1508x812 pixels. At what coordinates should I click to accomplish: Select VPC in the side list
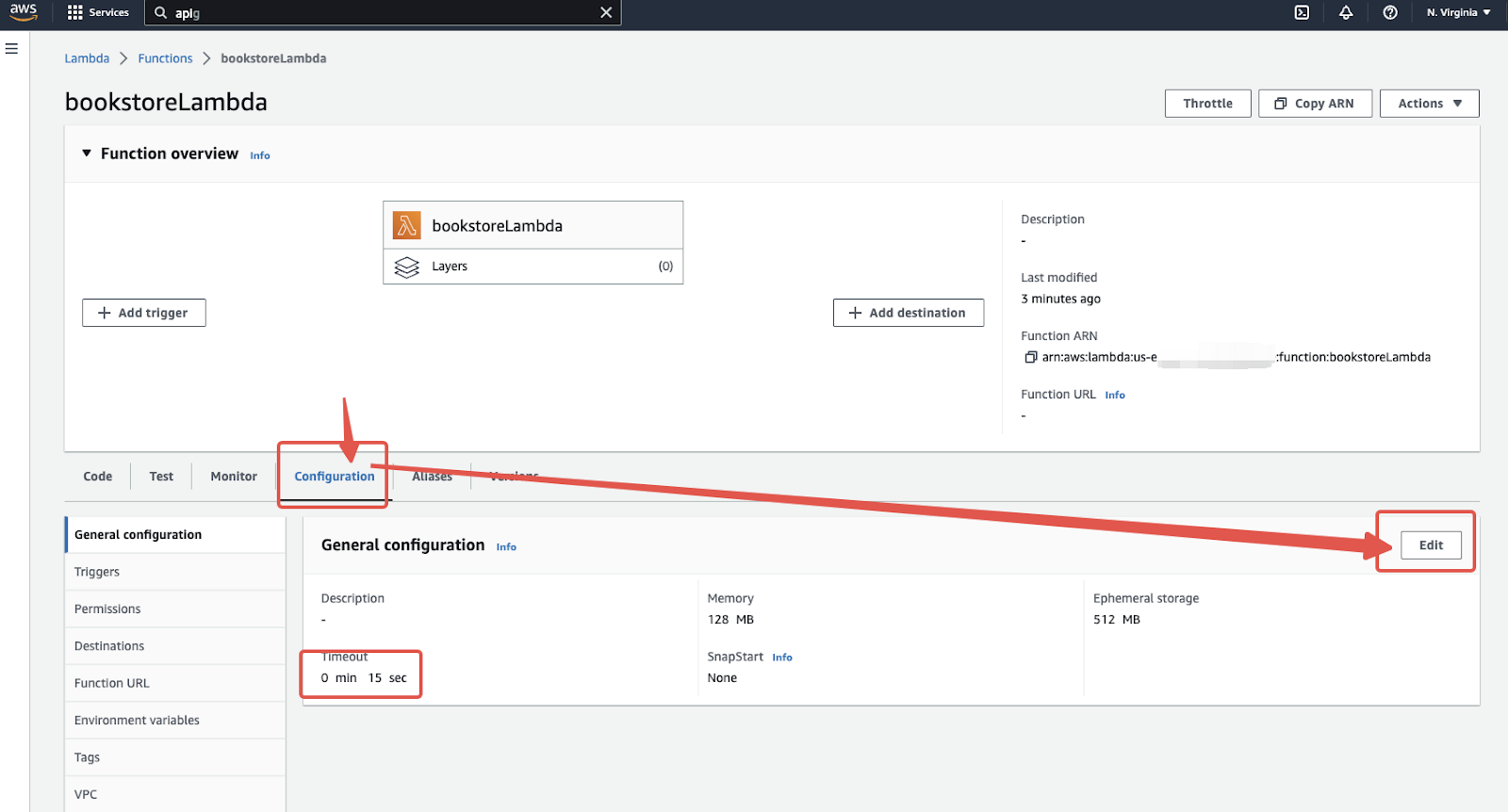click(x=175, y=794)
